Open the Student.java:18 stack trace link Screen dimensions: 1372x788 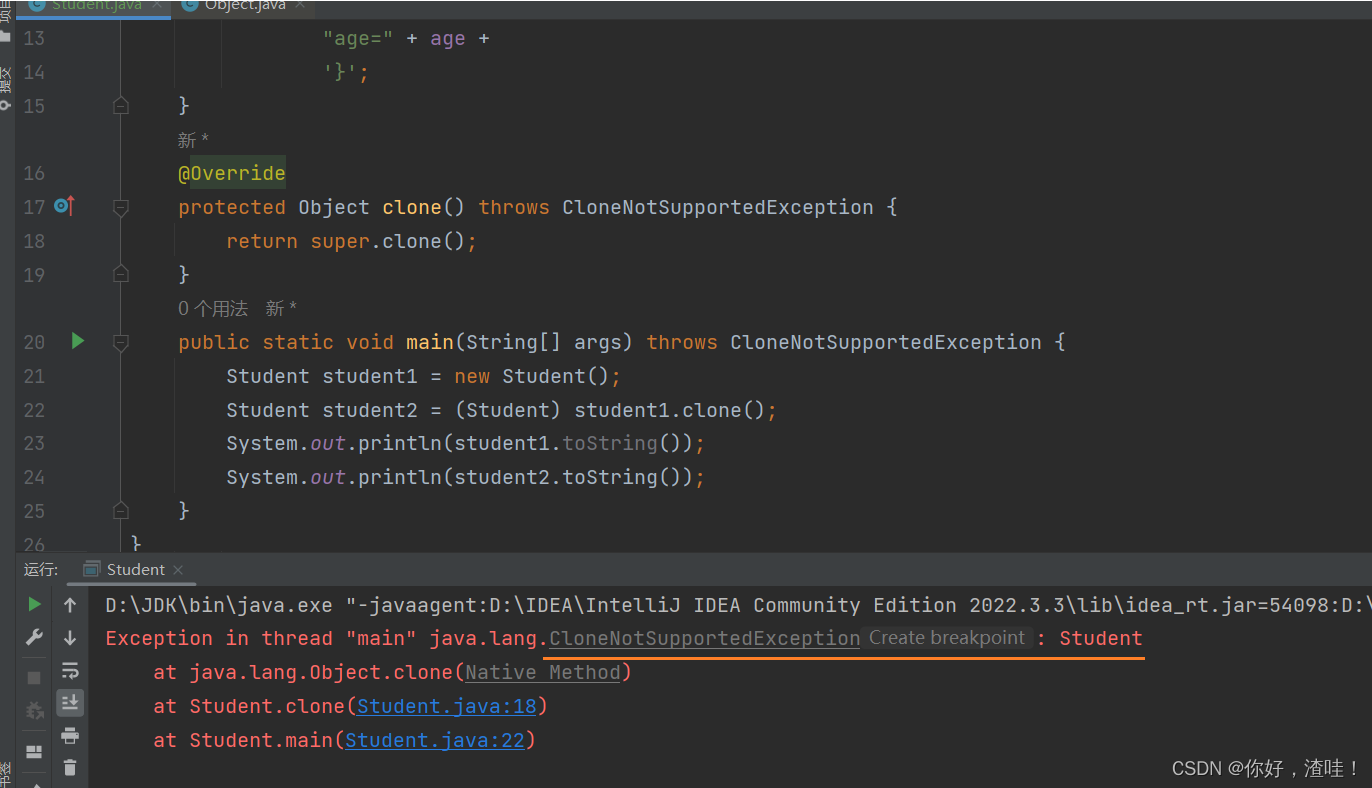tap(447, 706)
